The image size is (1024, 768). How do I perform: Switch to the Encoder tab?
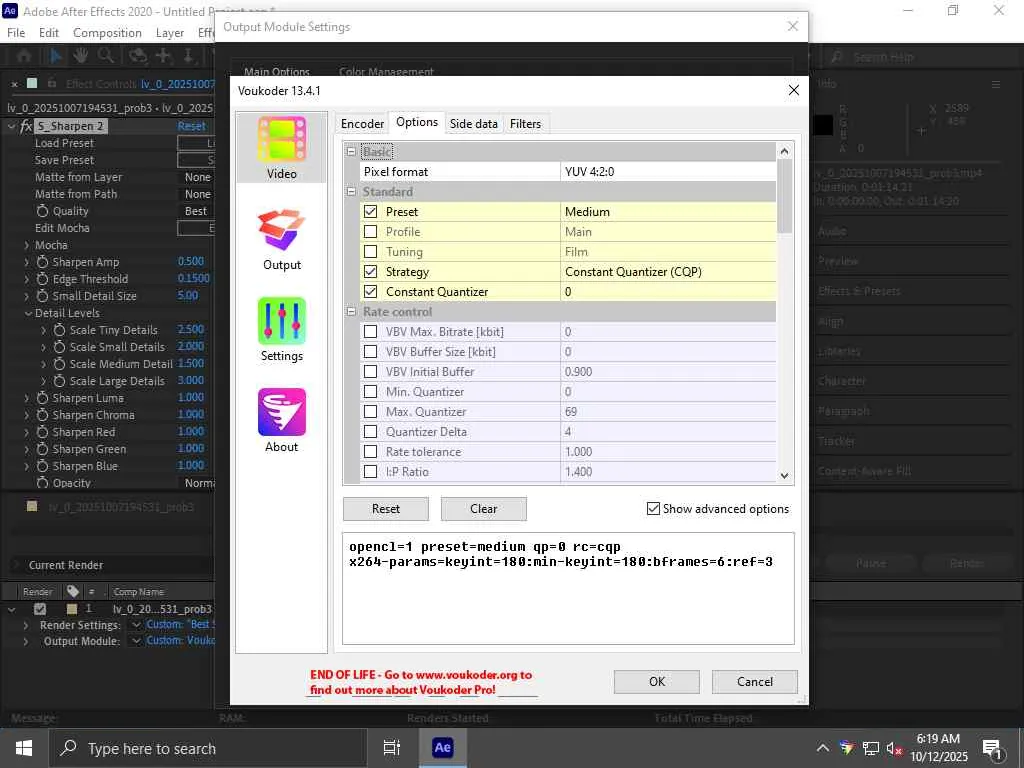362,123
